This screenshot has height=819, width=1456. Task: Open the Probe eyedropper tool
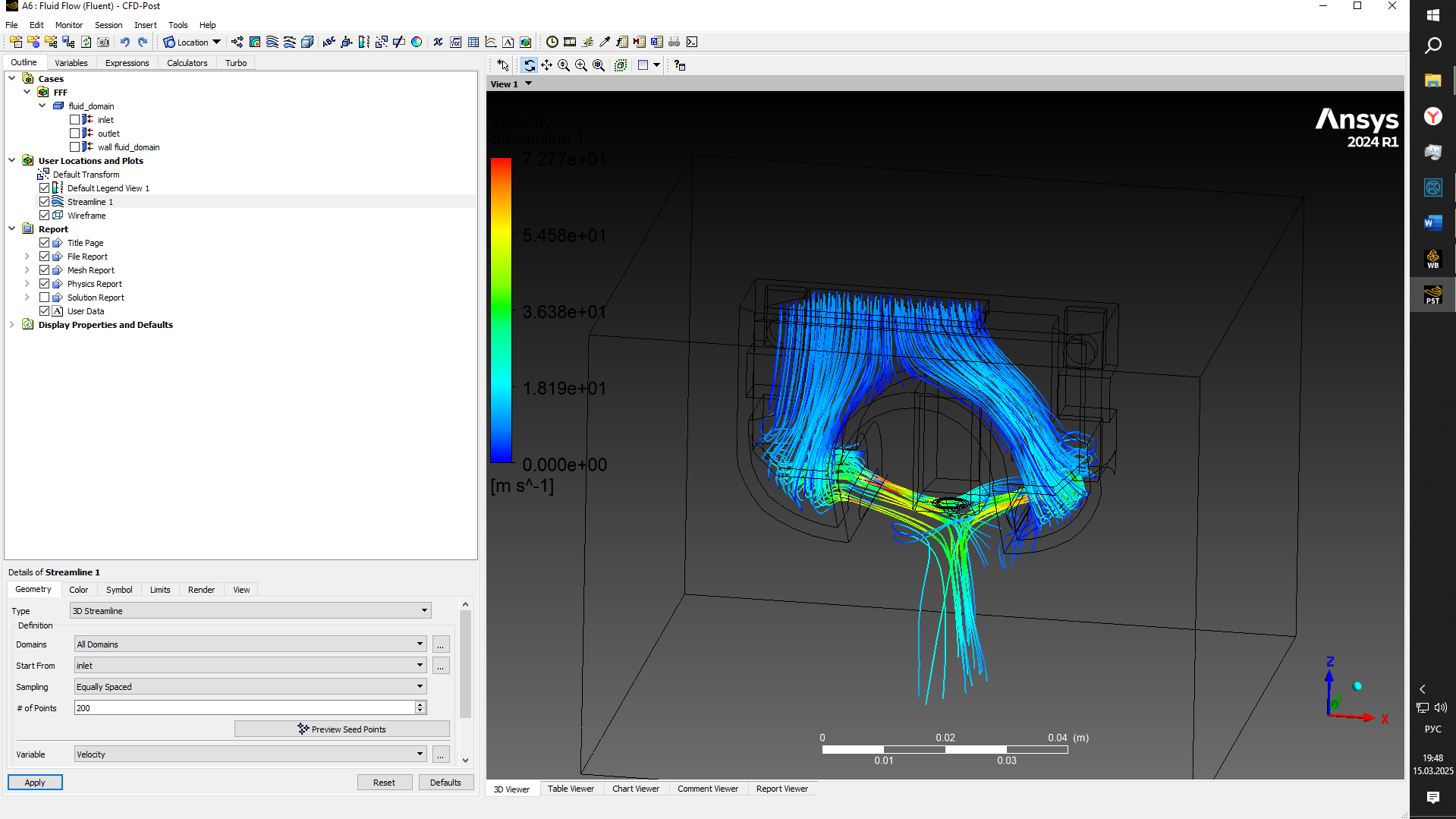(x=605, y=42)
